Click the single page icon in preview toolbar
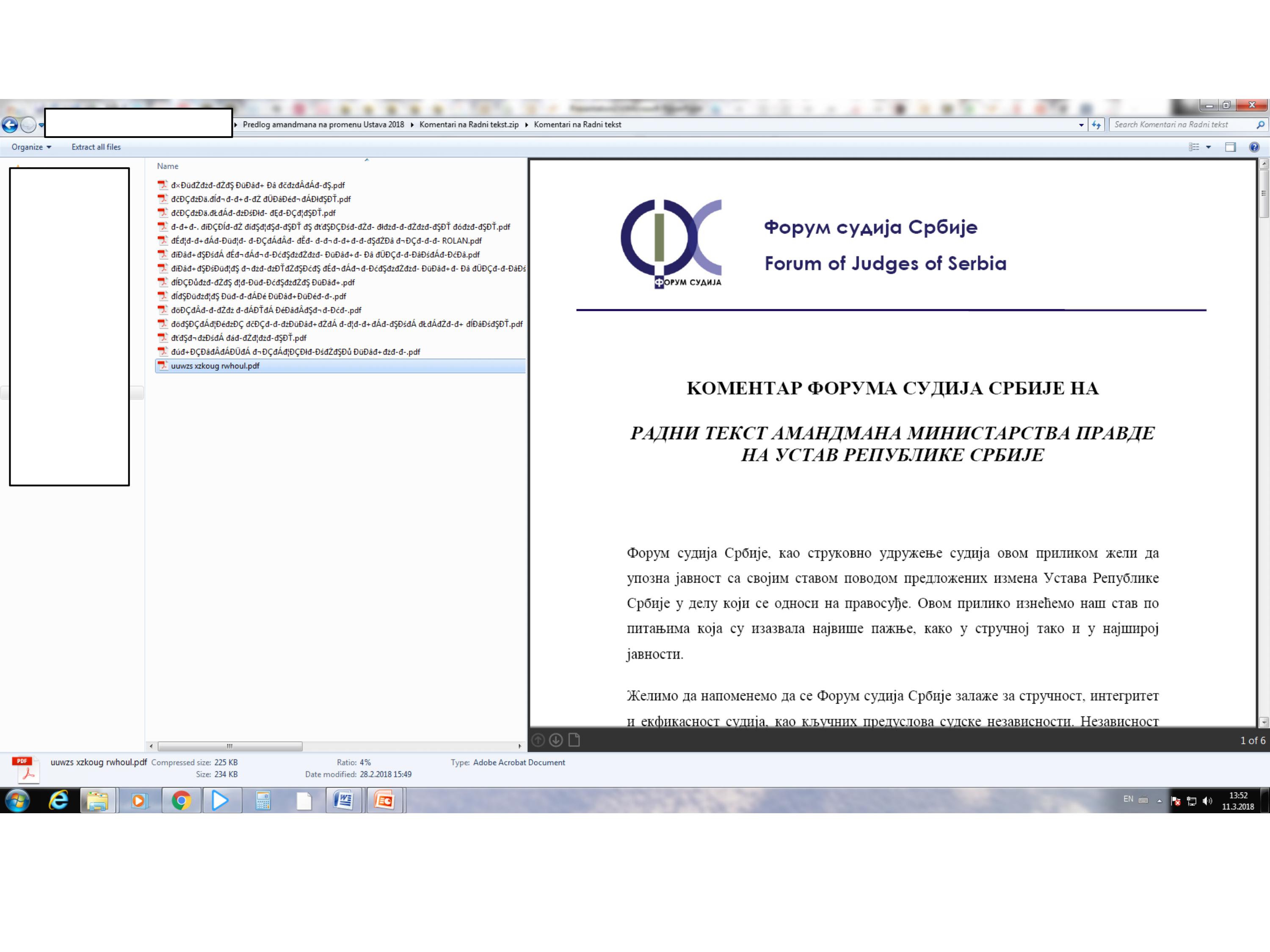 [x=574, y=740]
